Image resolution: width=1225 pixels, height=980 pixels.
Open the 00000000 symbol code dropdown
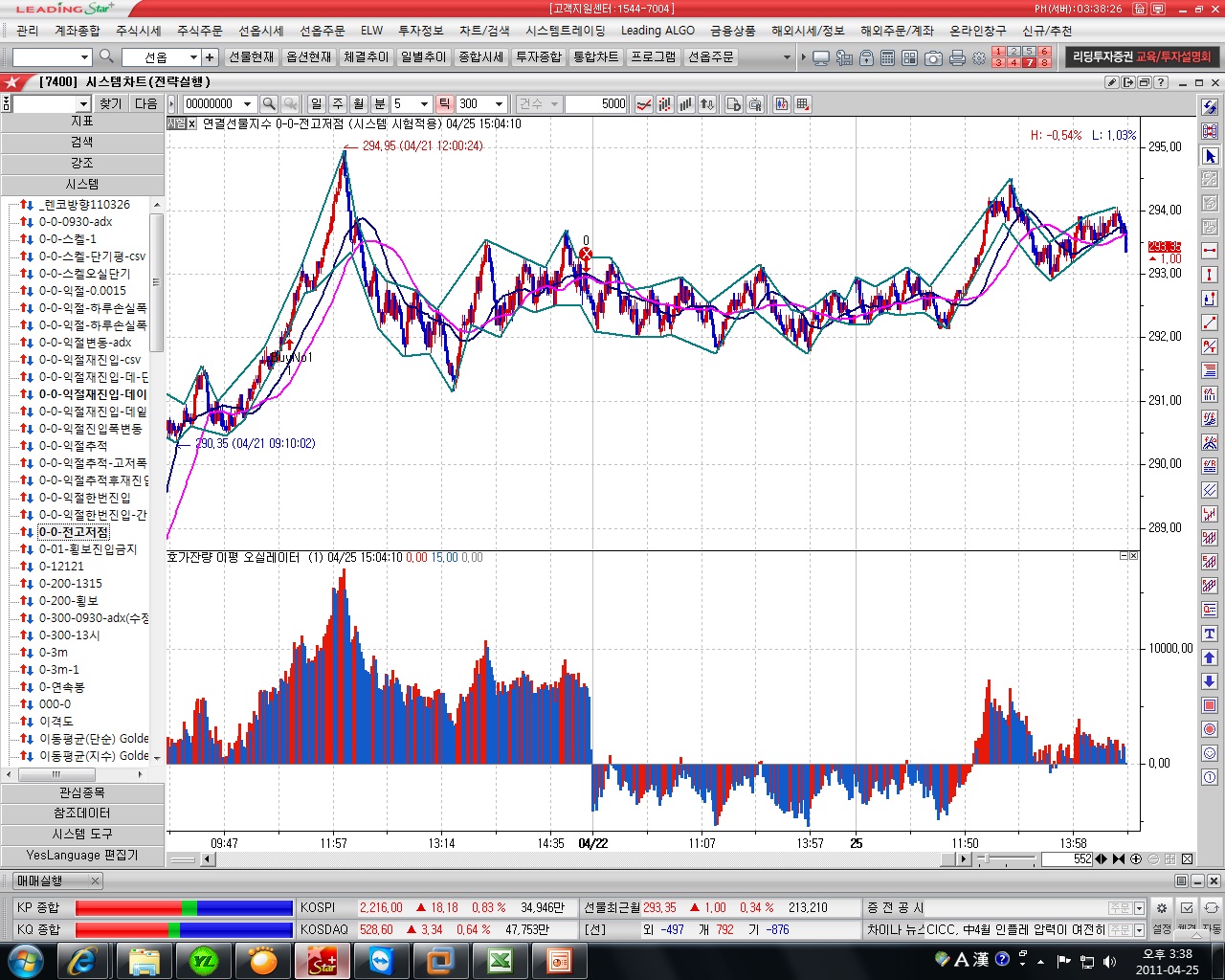tap(247, 103)
